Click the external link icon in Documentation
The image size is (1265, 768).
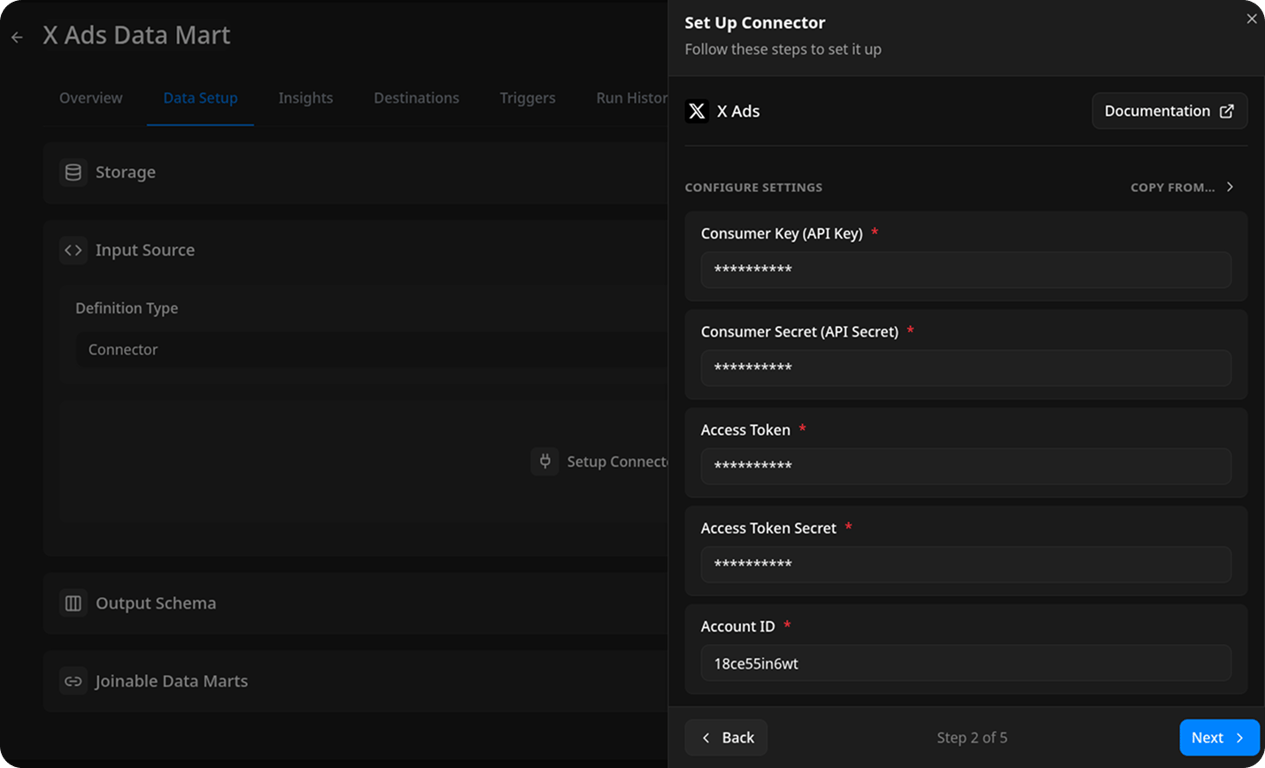pos(1227,111)
